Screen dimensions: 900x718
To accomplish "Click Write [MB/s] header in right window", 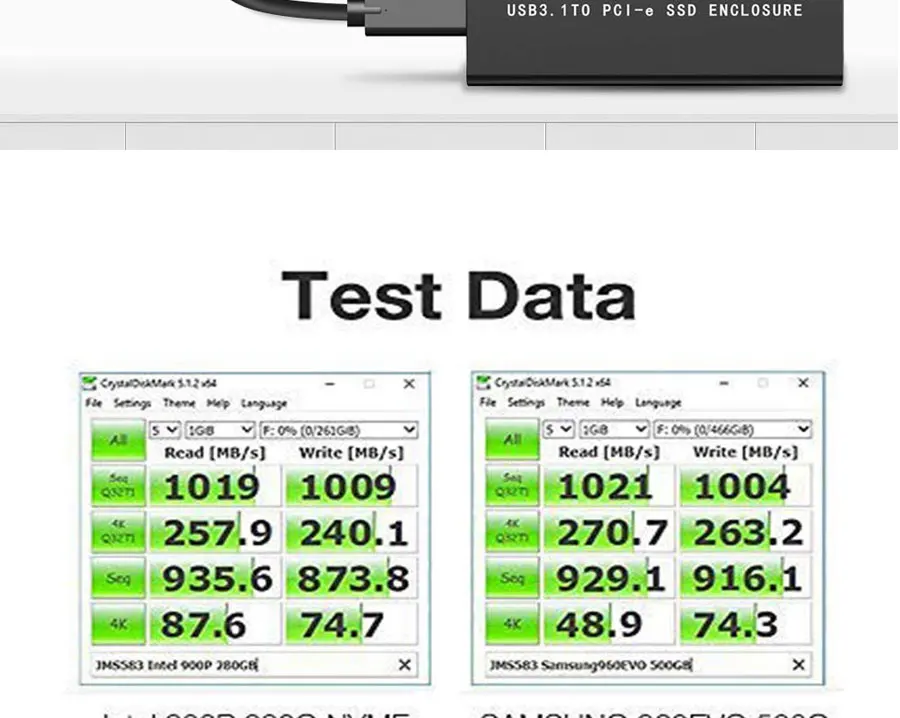I will pos(746,452).
